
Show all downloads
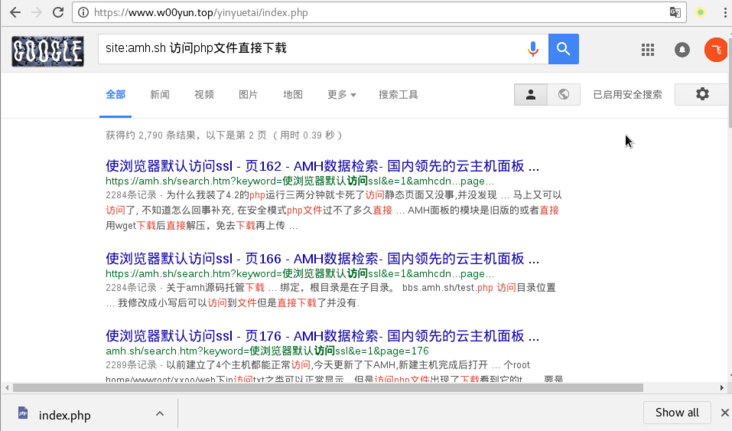pyautogui.click(x=677, y=413)
